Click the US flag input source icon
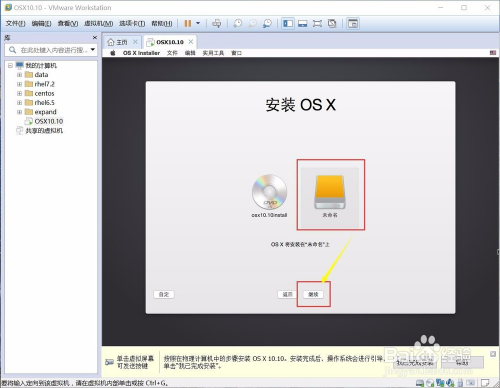Viewport: 500px width, 388px height. tap(493, 53)
